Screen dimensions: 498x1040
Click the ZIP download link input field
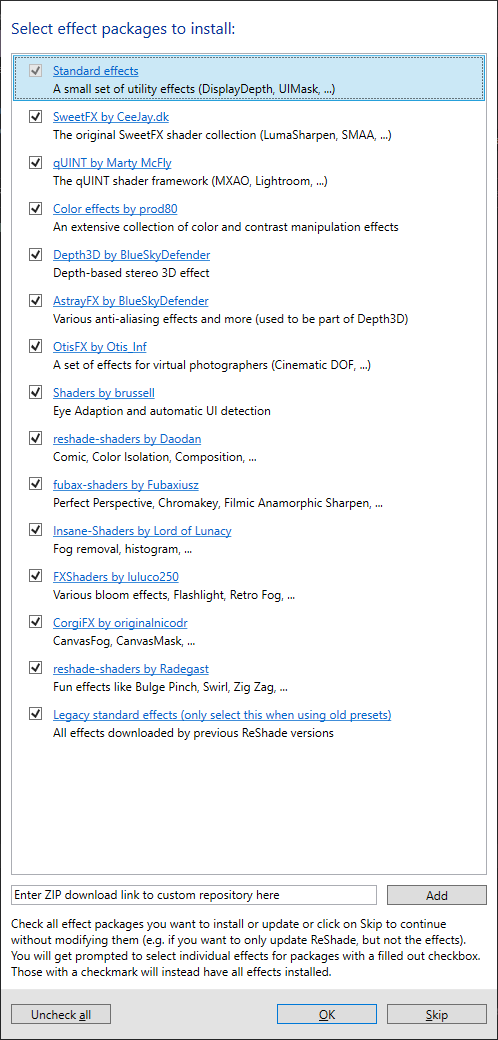click(194, 895)
